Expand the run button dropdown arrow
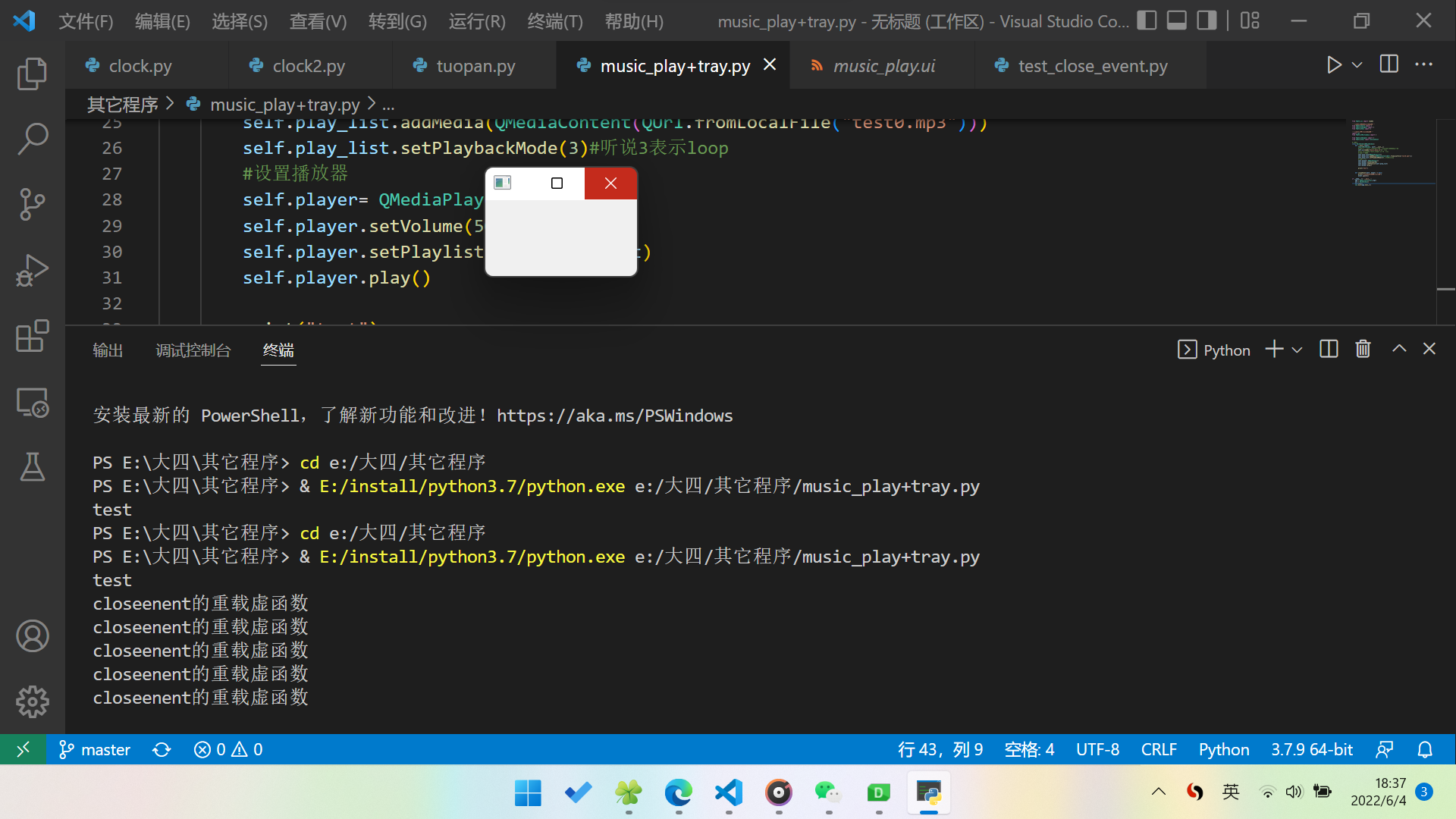This screenshot has height=819, width=1456. (1357, 65)
